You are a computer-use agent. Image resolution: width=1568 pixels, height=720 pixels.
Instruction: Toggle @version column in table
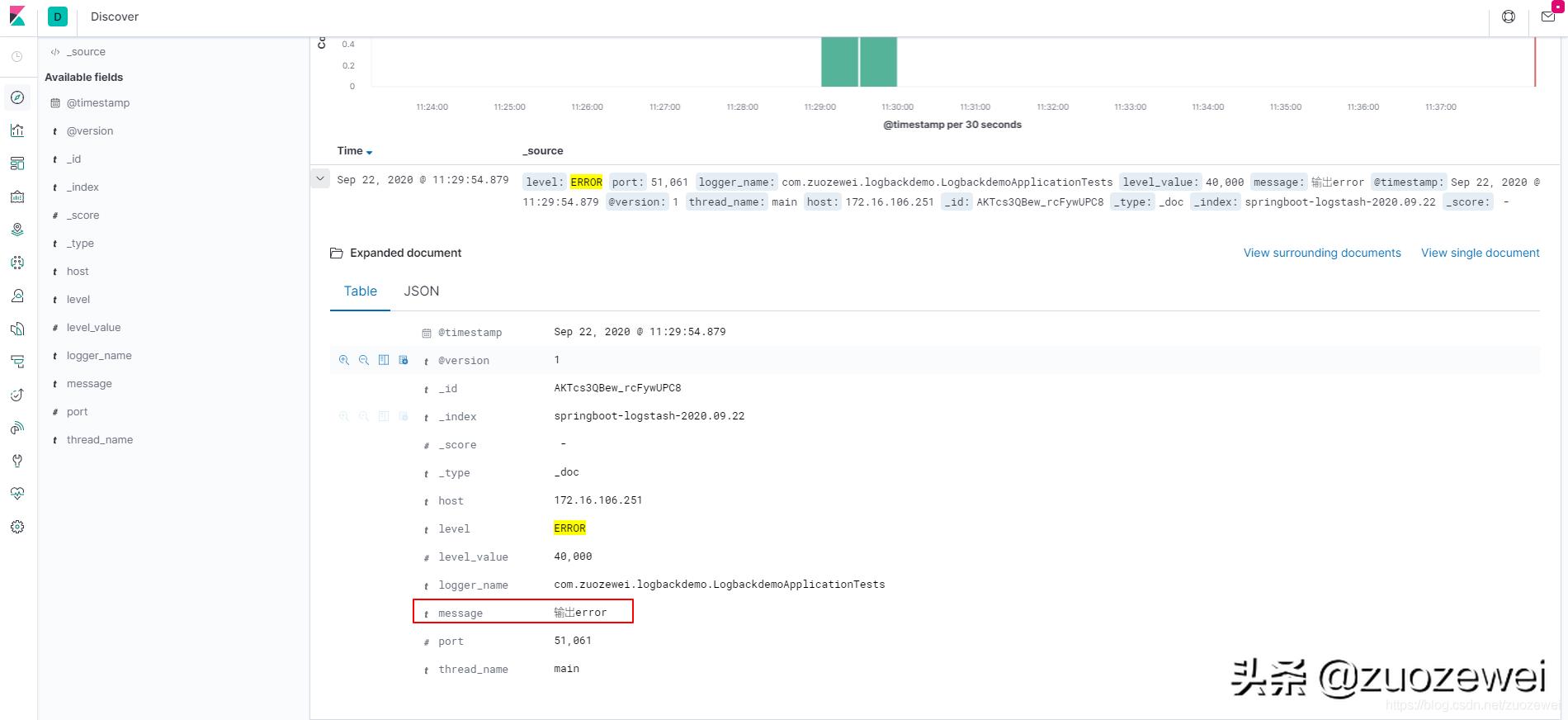[384, 360]
